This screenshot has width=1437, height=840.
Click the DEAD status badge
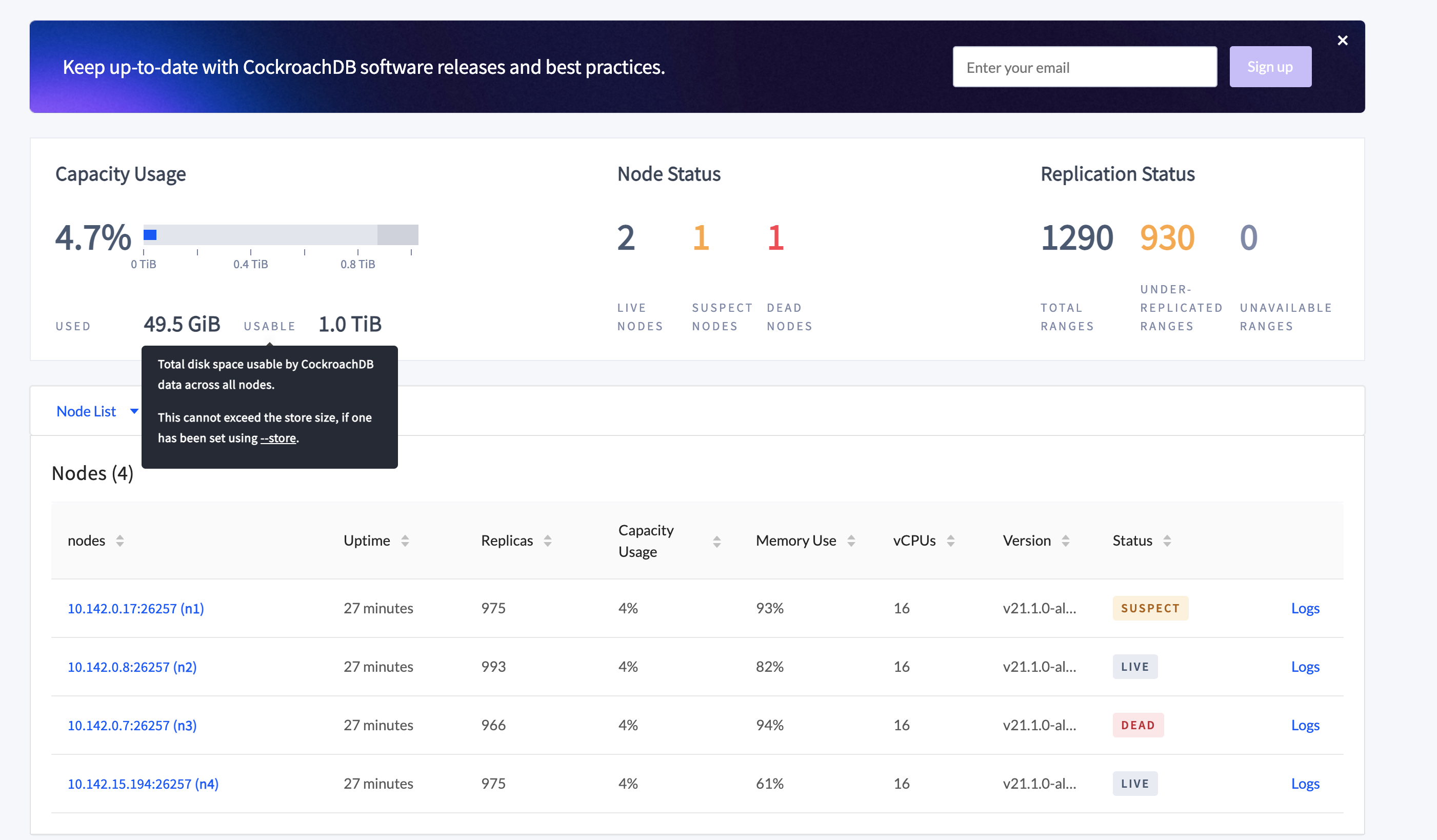[x=1137, y=725]
